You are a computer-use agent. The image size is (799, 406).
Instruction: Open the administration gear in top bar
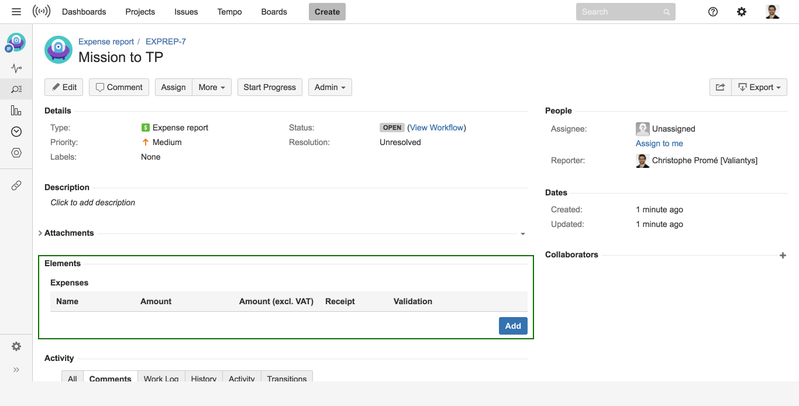[741, 12]
